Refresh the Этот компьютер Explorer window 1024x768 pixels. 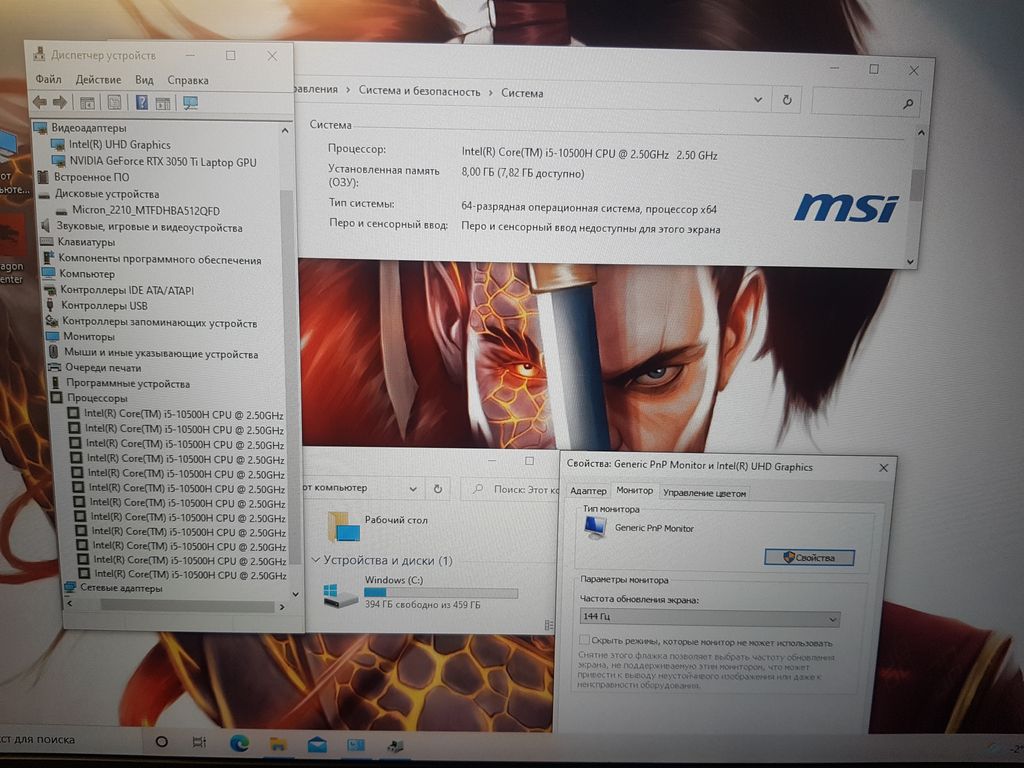pyautogui.click(x=438, y=488)
